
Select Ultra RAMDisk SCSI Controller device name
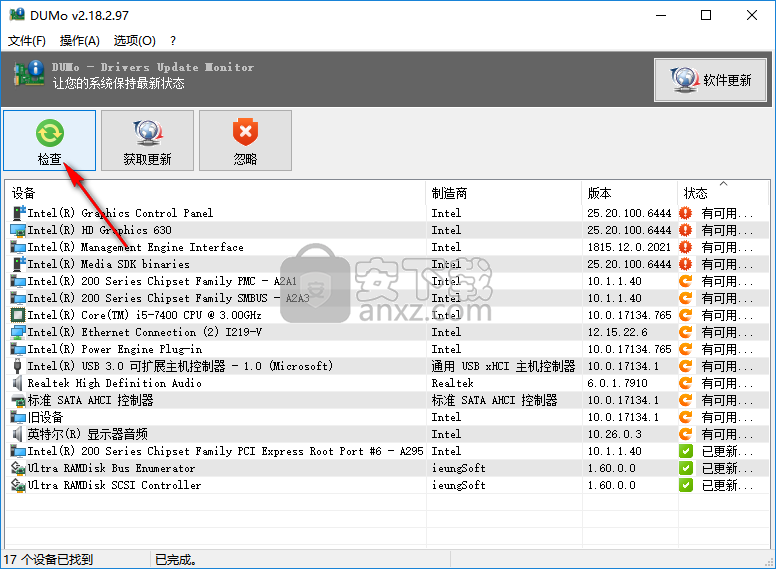pos(114,485)
